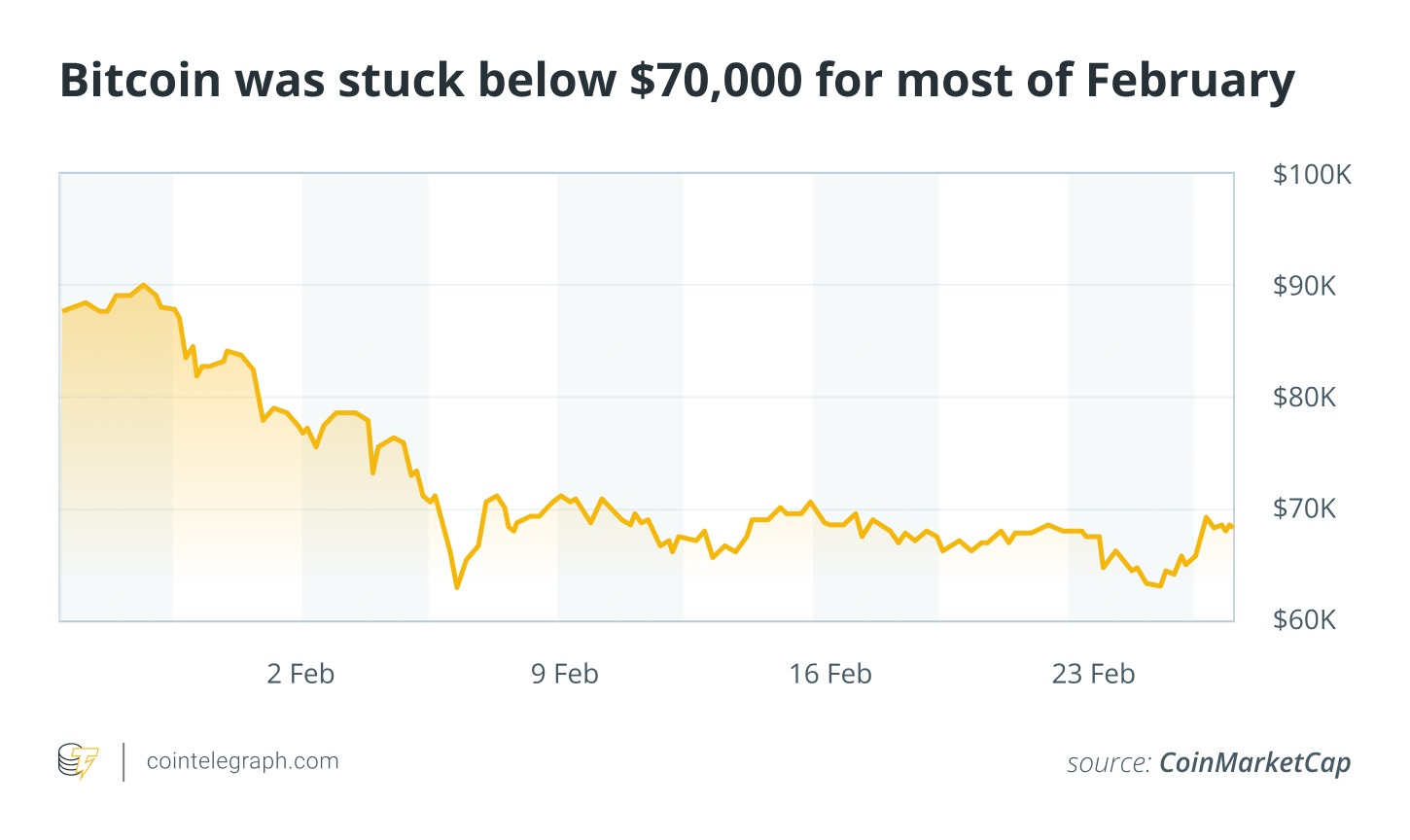Select the $100K y-axis label
The height and width of the screenshot is (840, 1410).
[1312, 175]
